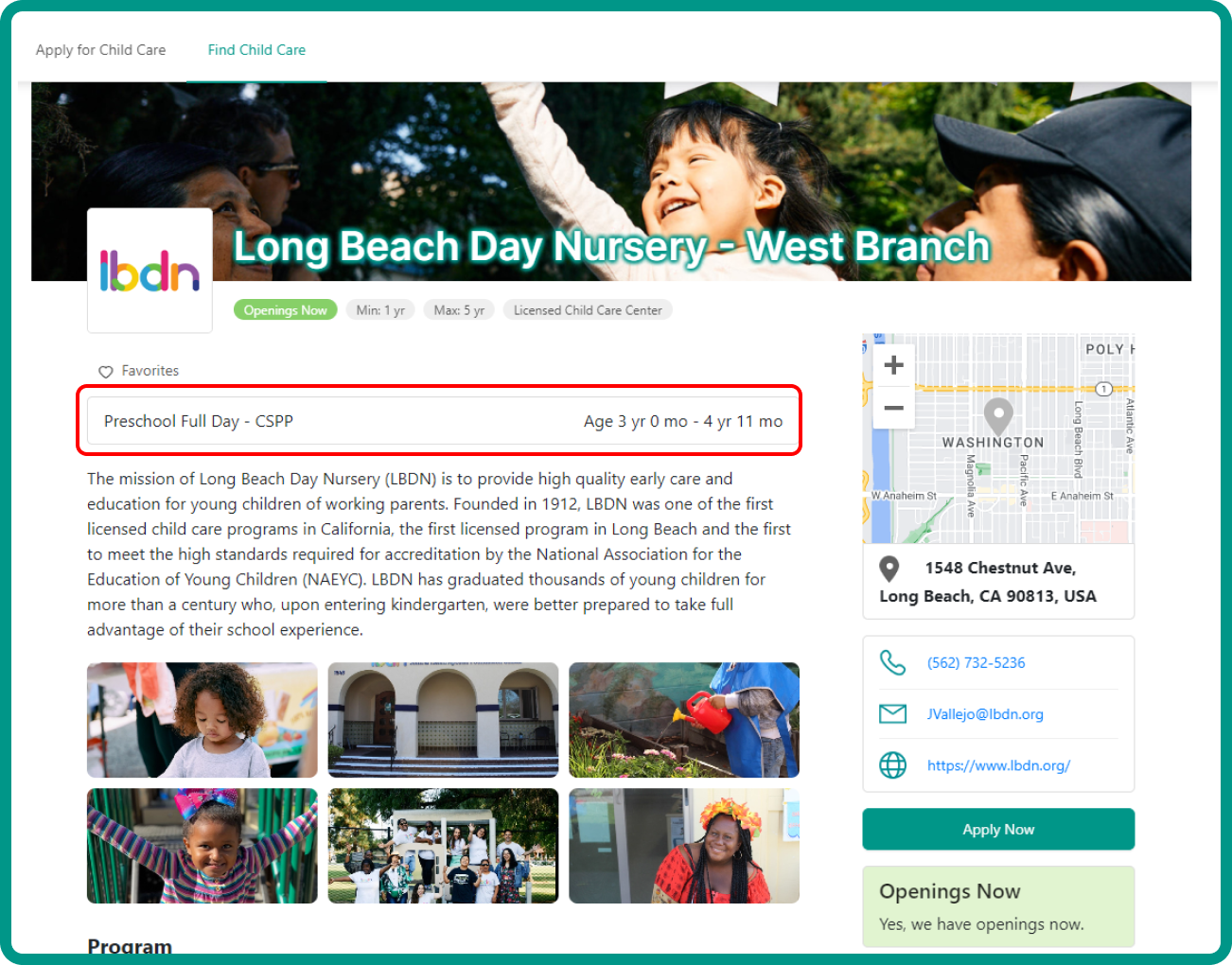Viewport: 1232px width, 965px height.
Task: Open the group photo of staff outdoors
Action: click(x=443, y=846)
